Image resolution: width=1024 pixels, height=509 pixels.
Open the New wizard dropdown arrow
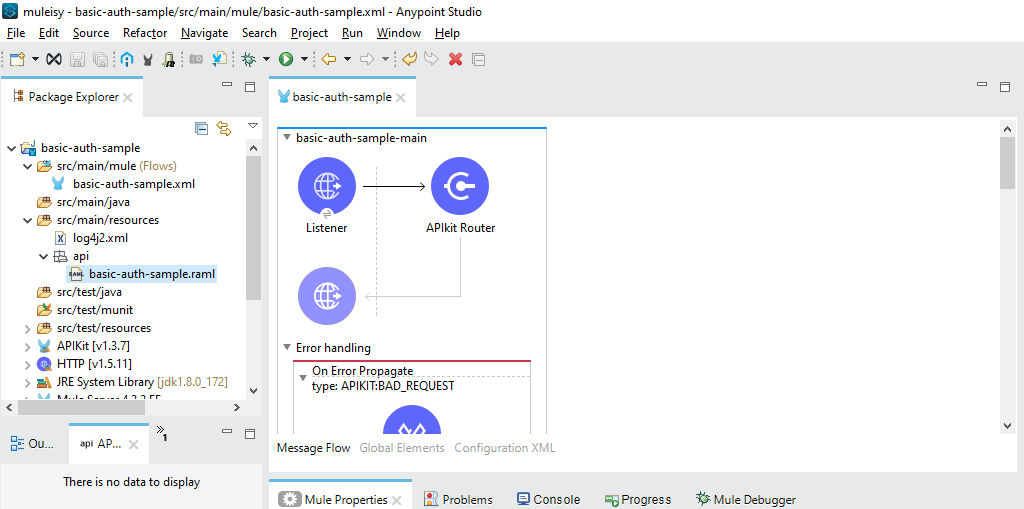35,59
